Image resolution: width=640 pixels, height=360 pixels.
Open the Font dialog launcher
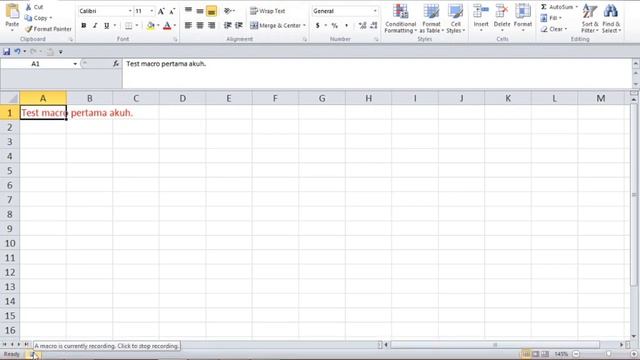pyautogui.click(x=175, y=40)
